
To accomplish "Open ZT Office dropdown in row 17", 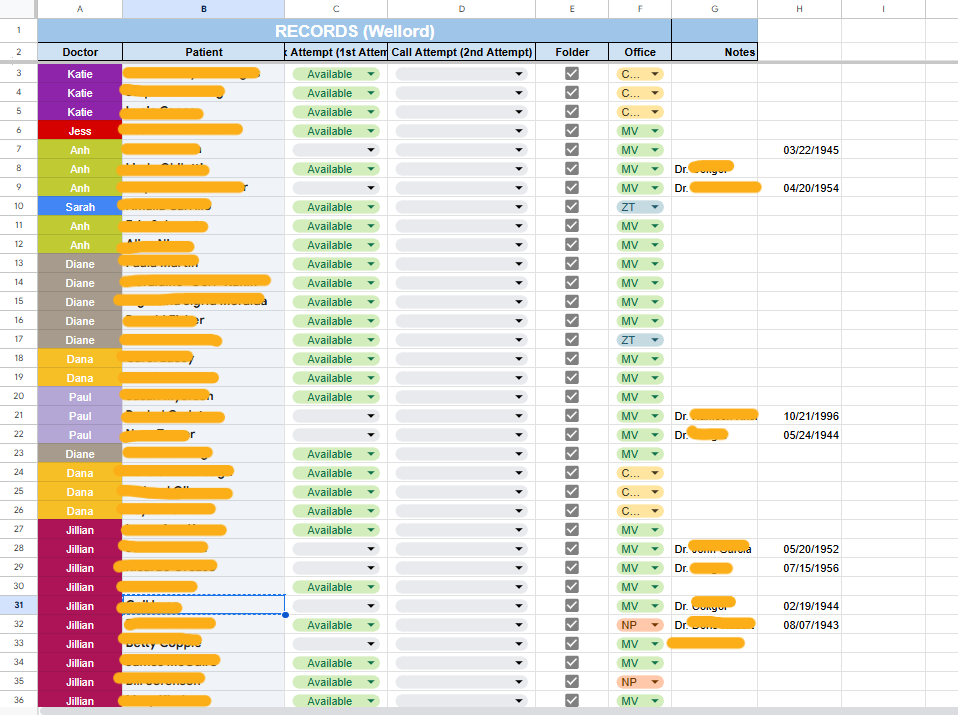I will [640, 340].
